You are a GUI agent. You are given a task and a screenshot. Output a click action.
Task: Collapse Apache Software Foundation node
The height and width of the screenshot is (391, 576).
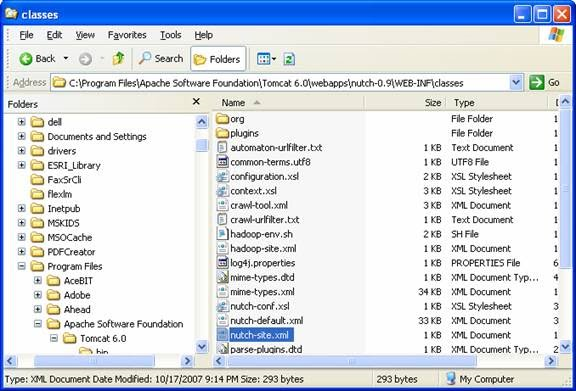pyautogui.click(x=38, y=324)
